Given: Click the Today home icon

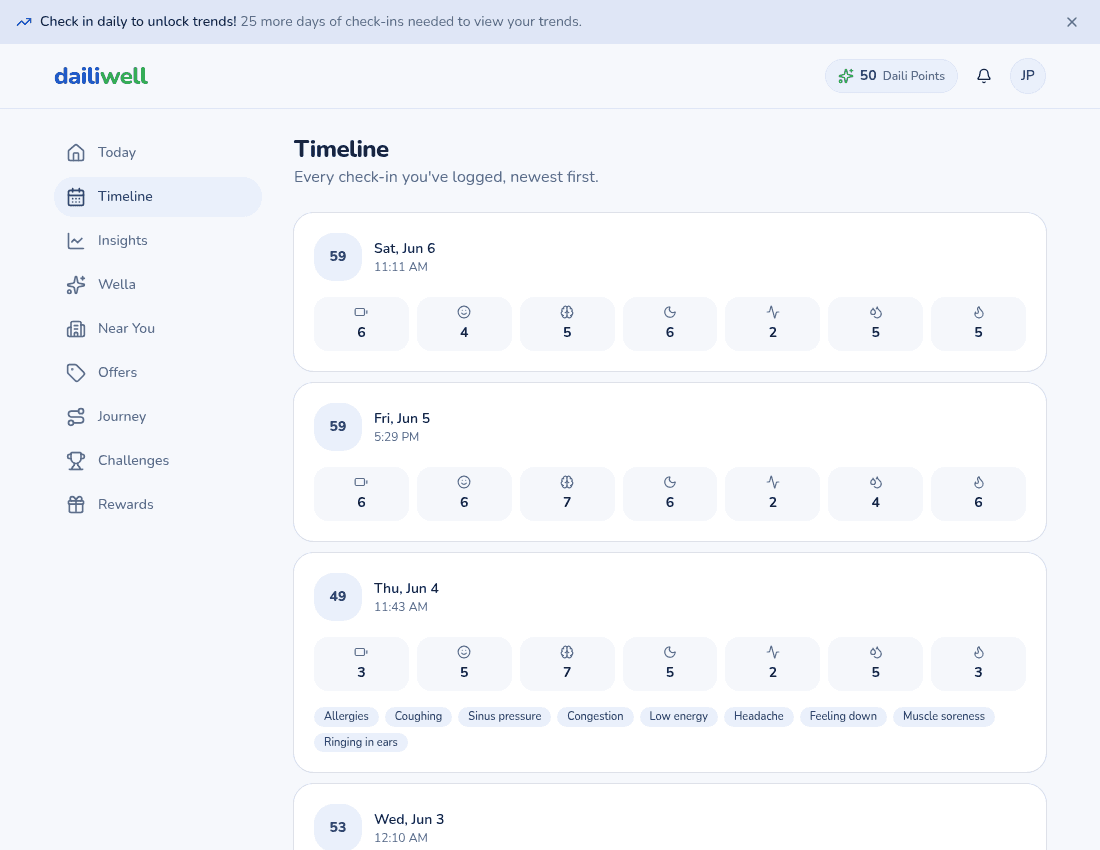Looking at the screenshot, I should 76,152.
